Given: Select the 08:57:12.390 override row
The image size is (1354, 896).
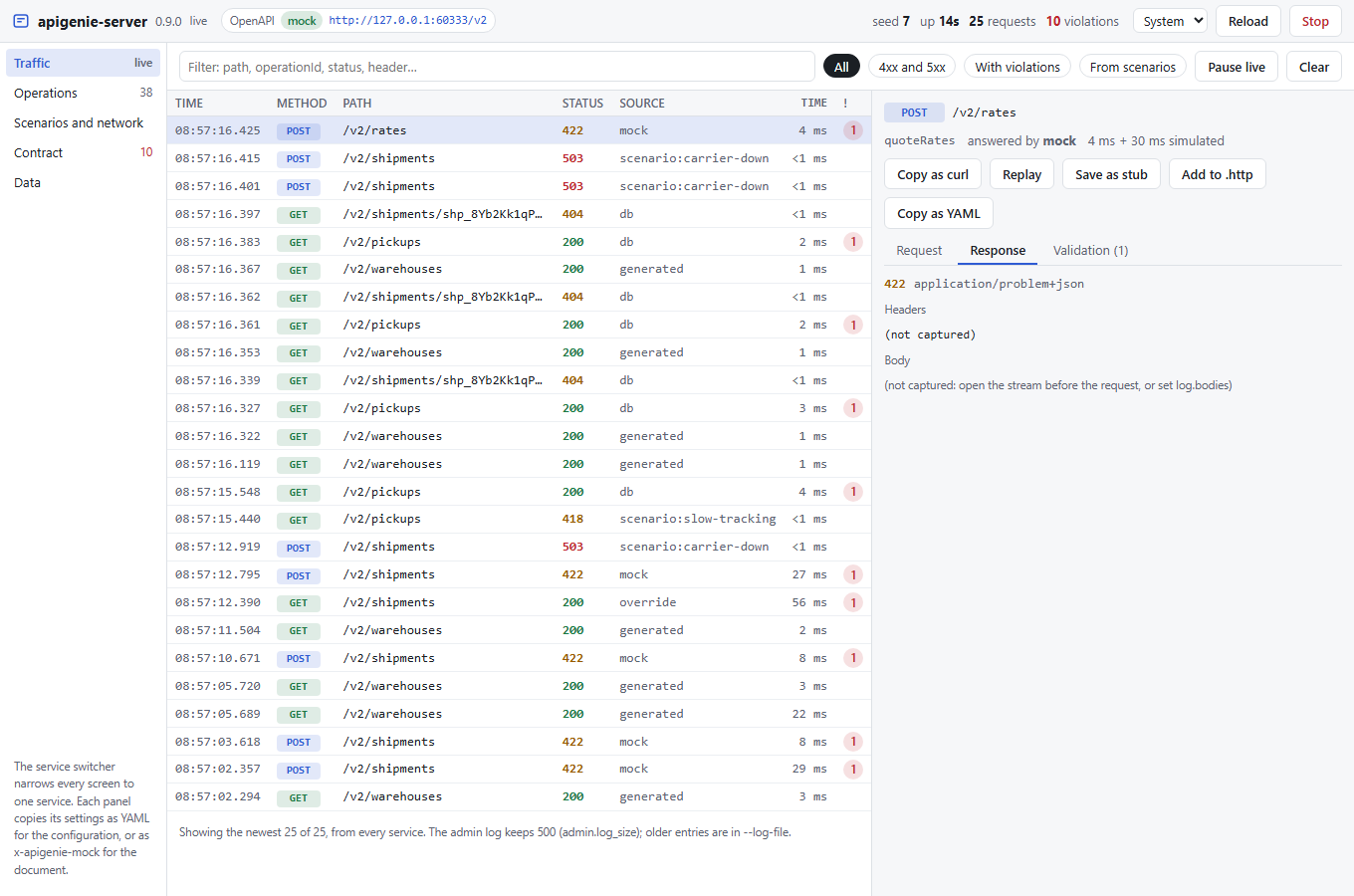Looking at the screenshot, I should (519, 602).
